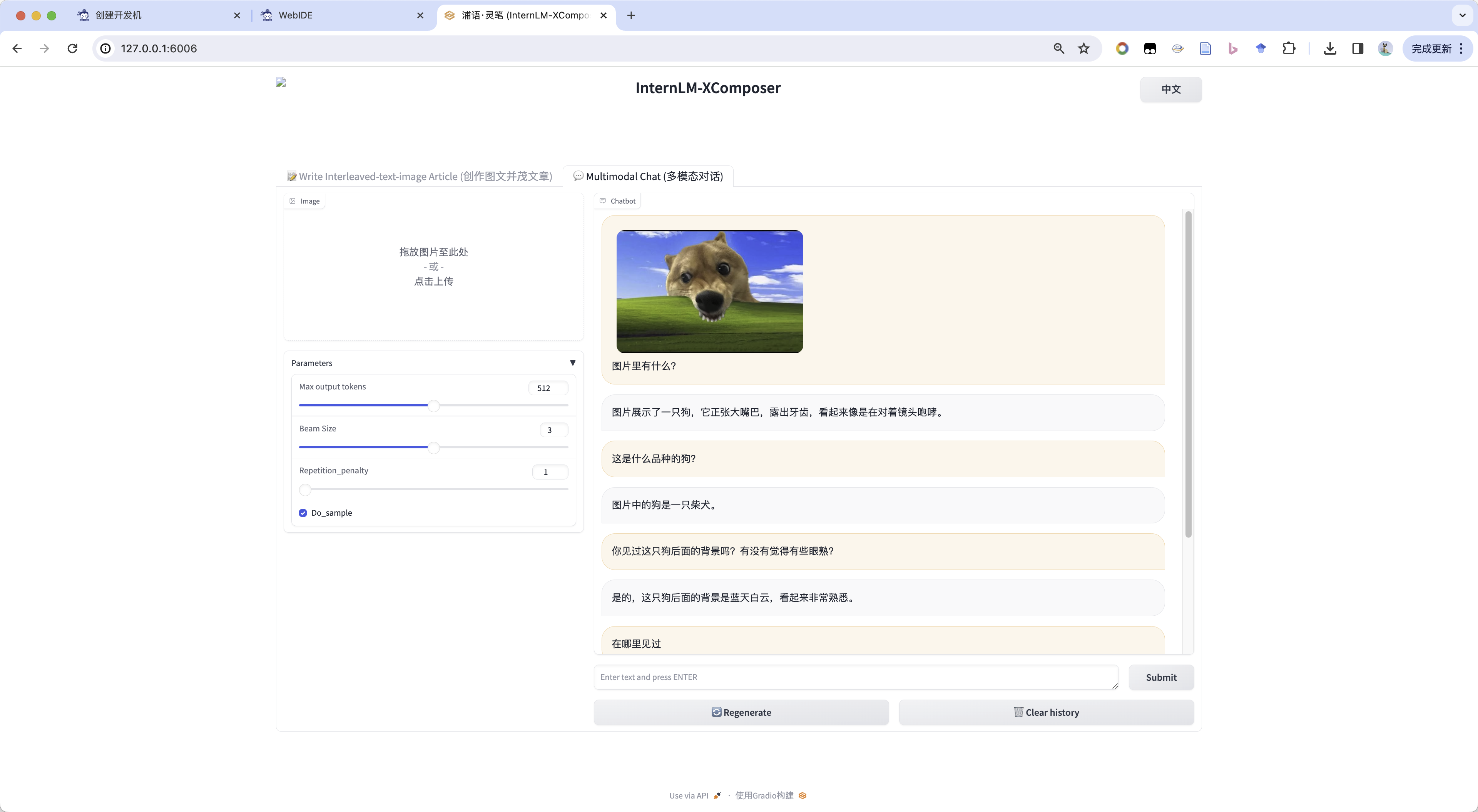
Task: Open the tab search dropdown chevron
Action: (1462, 15)
